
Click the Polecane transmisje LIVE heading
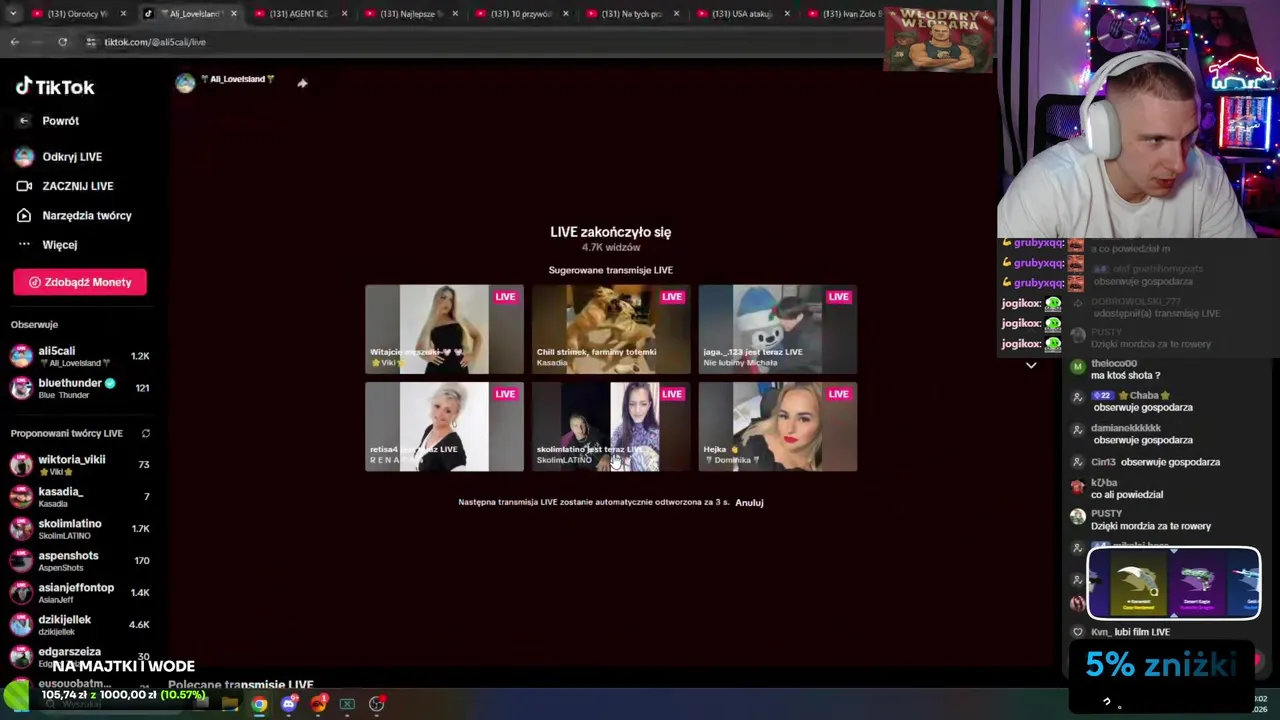click(x=241, y=685)
